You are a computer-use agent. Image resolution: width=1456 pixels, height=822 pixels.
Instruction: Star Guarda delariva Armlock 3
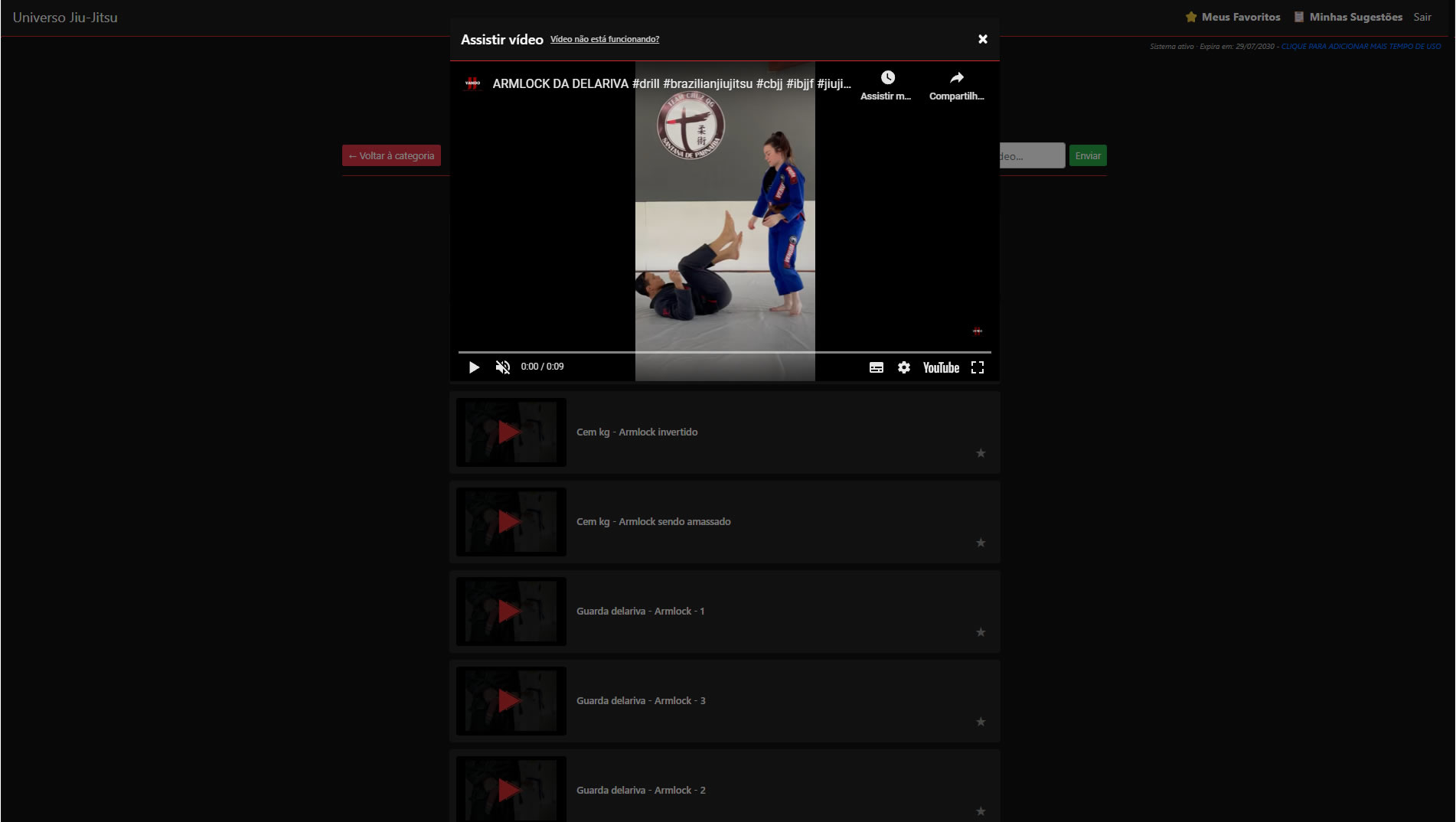[981, 722]
